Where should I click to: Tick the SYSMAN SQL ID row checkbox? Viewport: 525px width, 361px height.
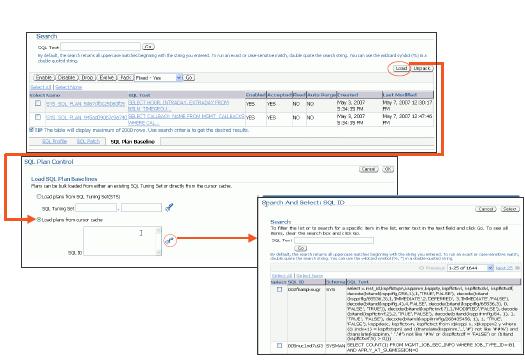click(x=279, y=345)
